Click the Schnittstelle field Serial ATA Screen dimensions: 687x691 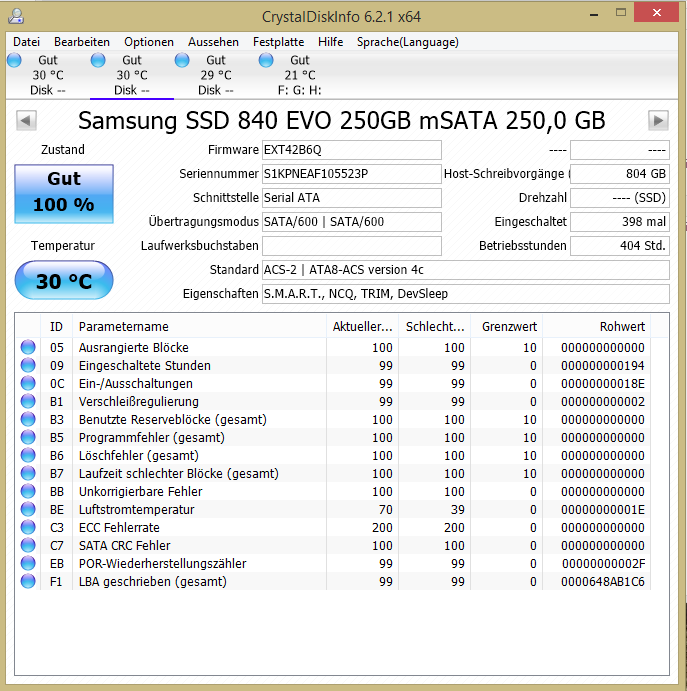(352, 198)
